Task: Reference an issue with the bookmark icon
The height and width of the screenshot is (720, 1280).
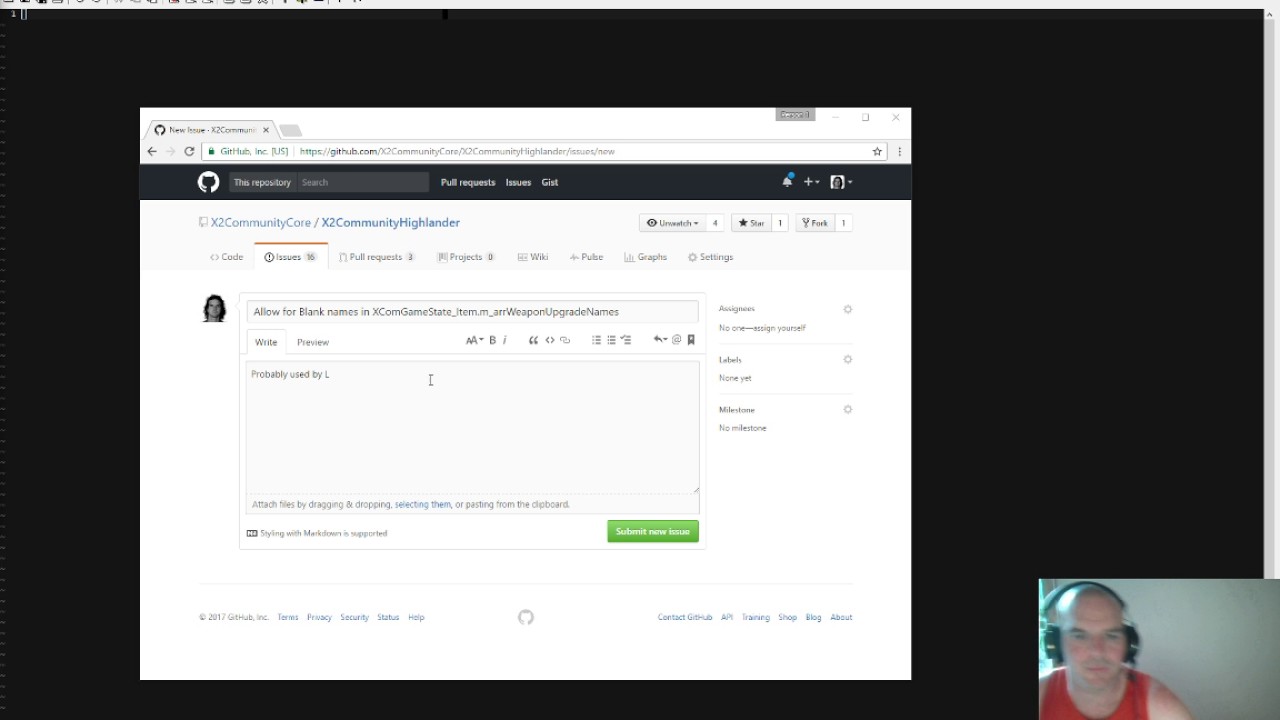Action: [691, 340]
